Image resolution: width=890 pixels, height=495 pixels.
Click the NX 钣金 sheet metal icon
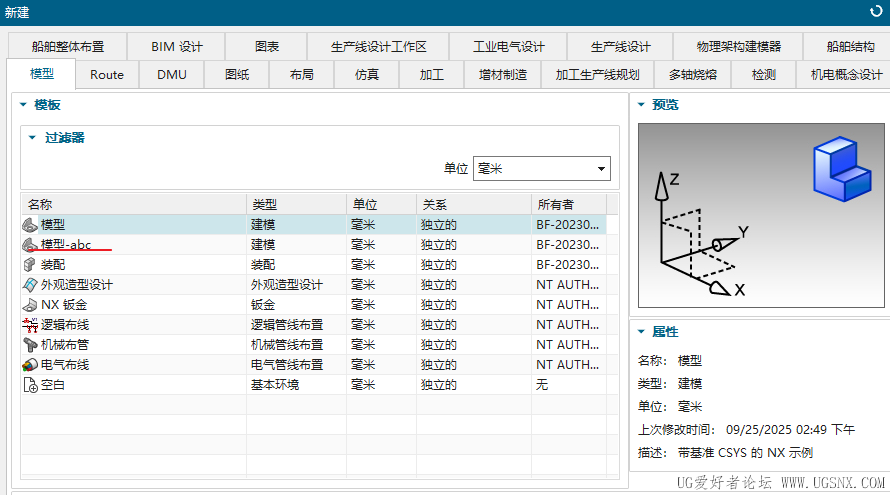(x=30, y=305)
